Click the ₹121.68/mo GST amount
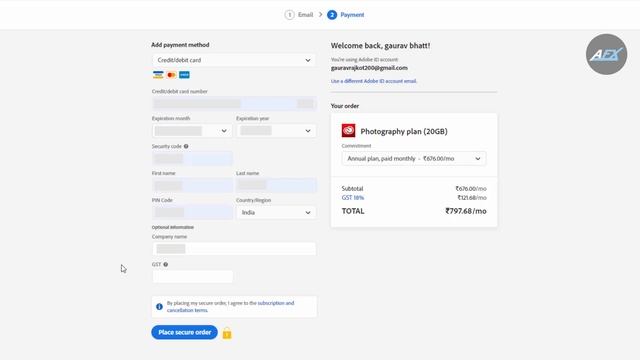The image size is (640, 360). (472, 198)
